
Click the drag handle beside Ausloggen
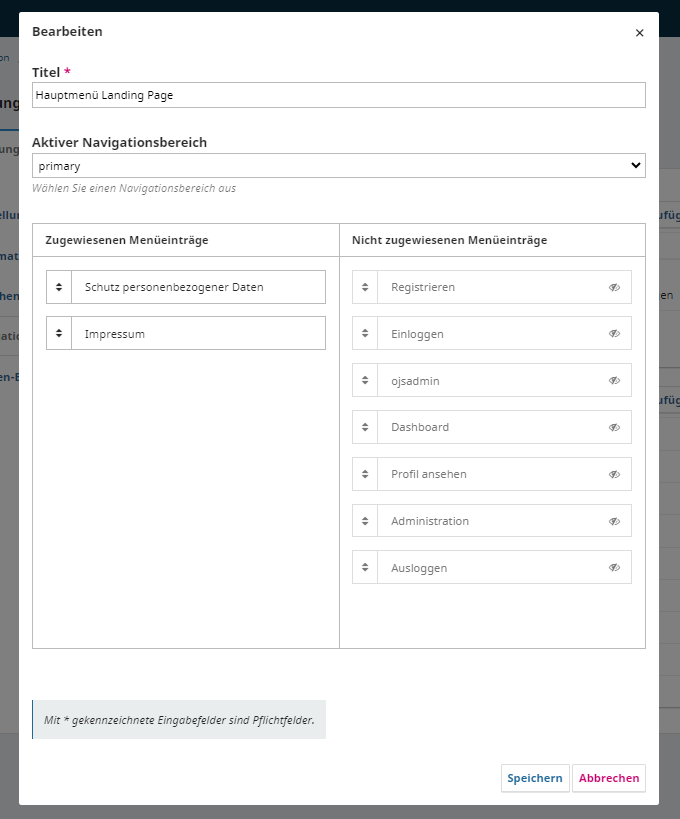coord(365,568)
